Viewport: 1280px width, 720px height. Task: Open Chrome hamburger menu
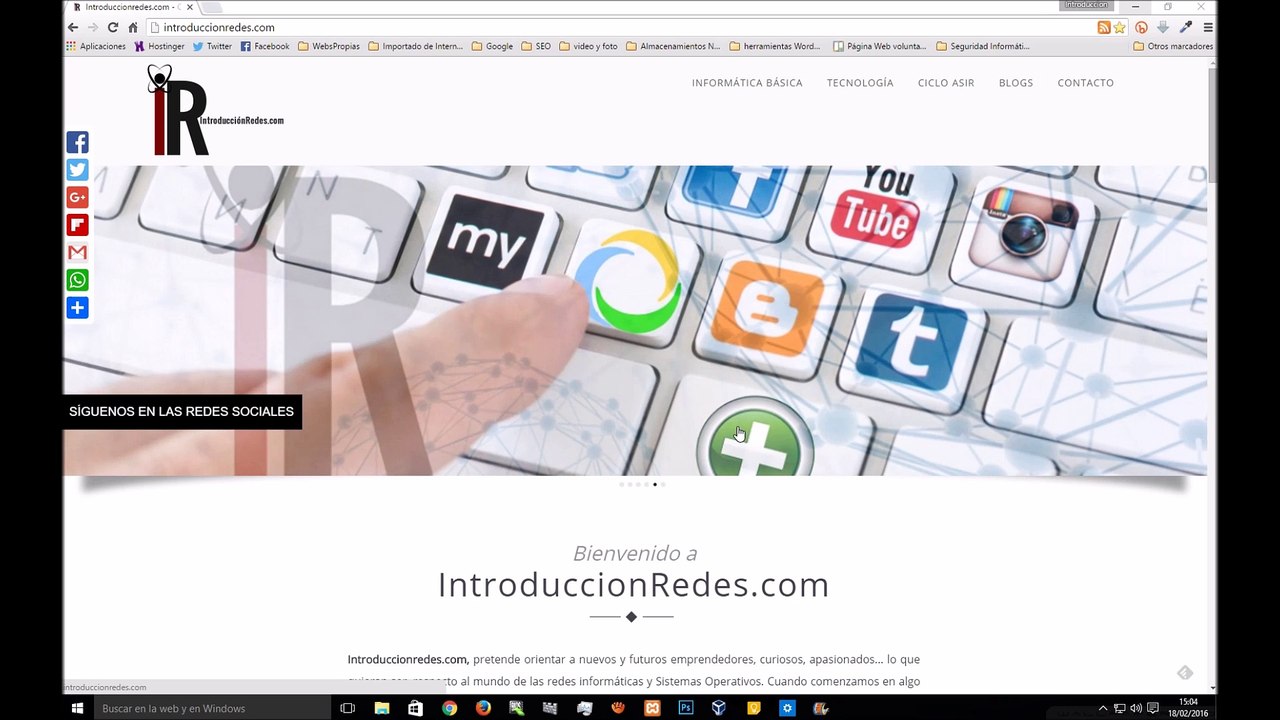(1208, 27)
